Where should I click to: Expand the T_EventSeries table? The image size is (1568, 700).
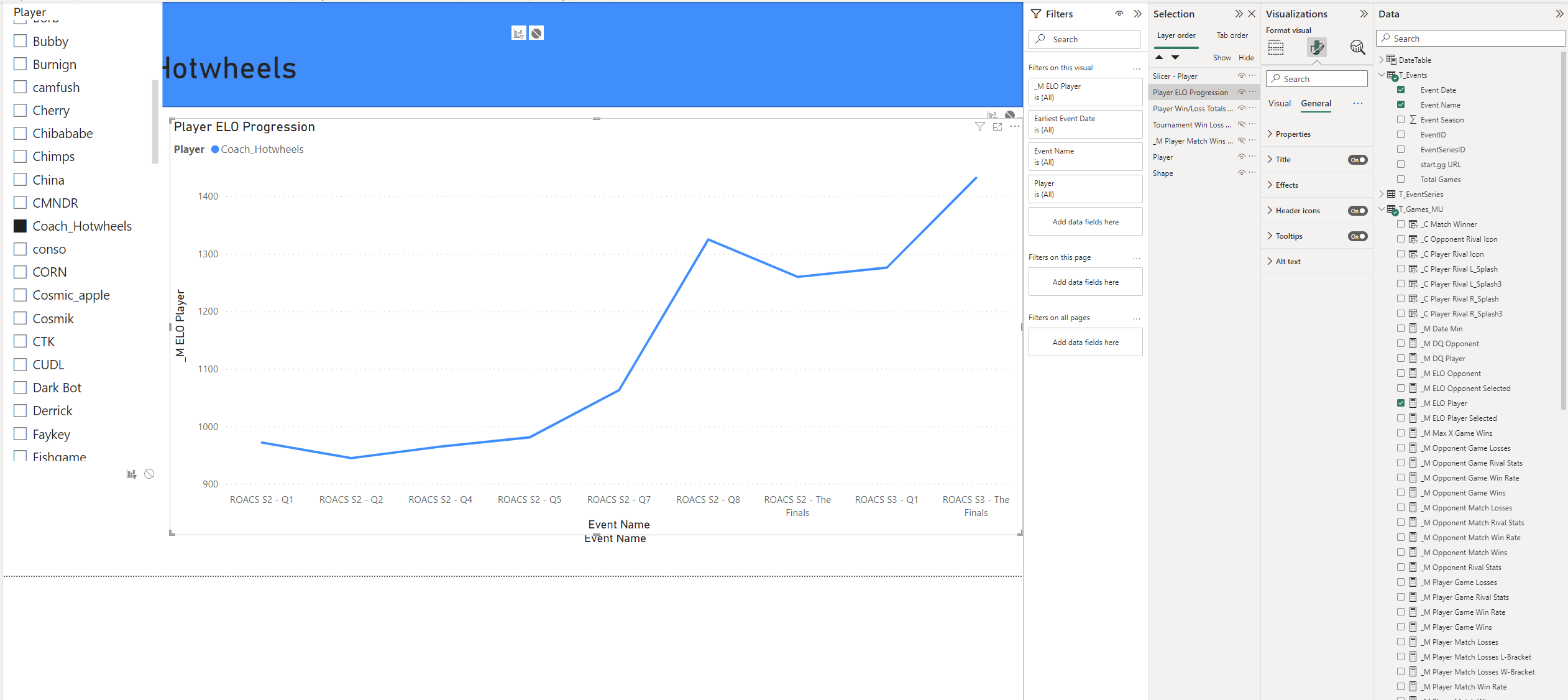1382,194
